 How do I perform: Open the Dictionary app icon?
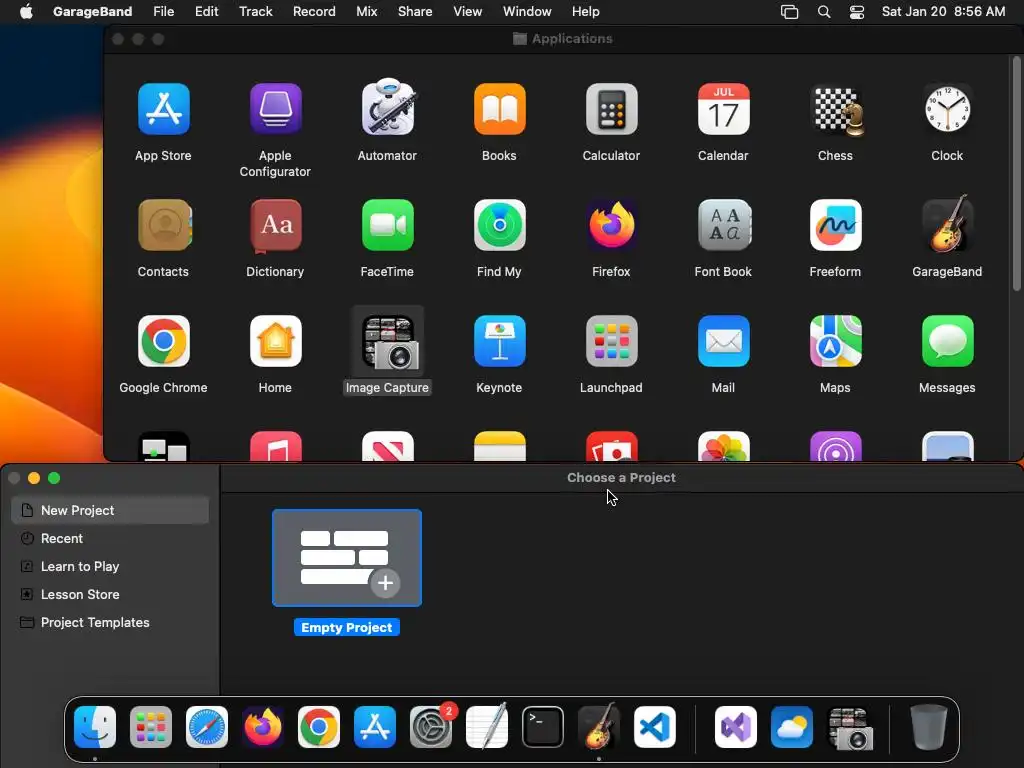[x=276, y=226]
